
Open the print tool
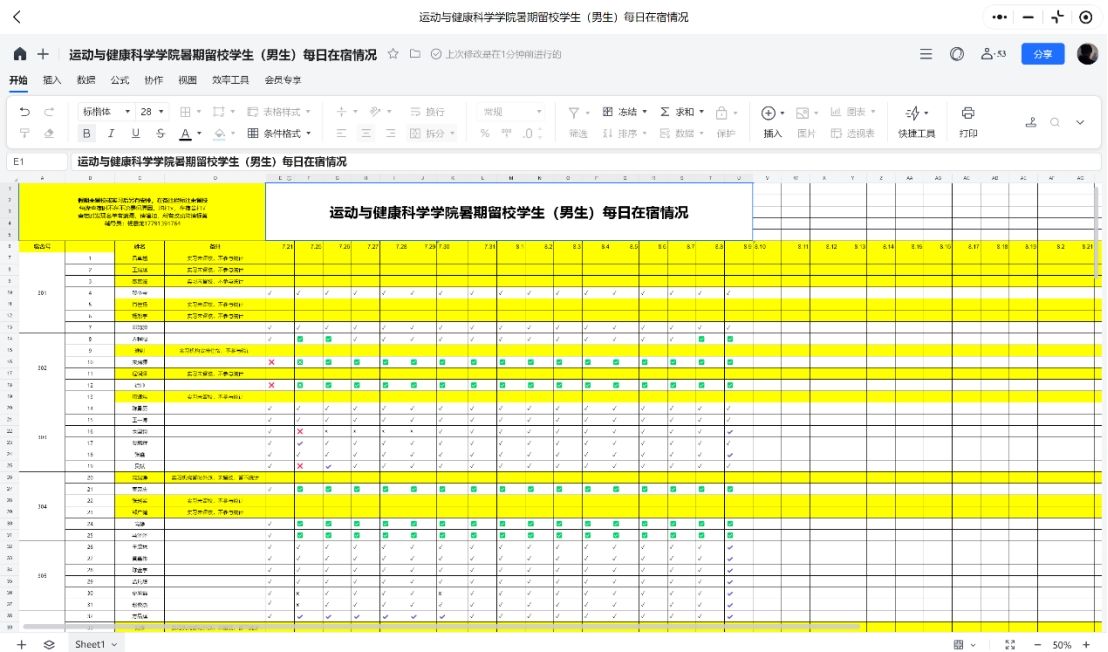pyautogui.click(x=968, y=121)
